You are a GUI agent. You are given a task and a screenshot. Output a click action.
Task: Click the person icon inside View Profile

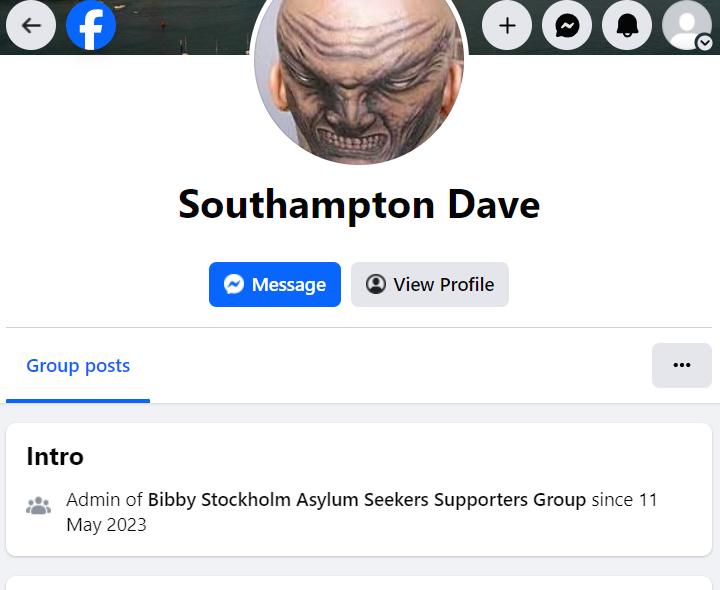376,284
